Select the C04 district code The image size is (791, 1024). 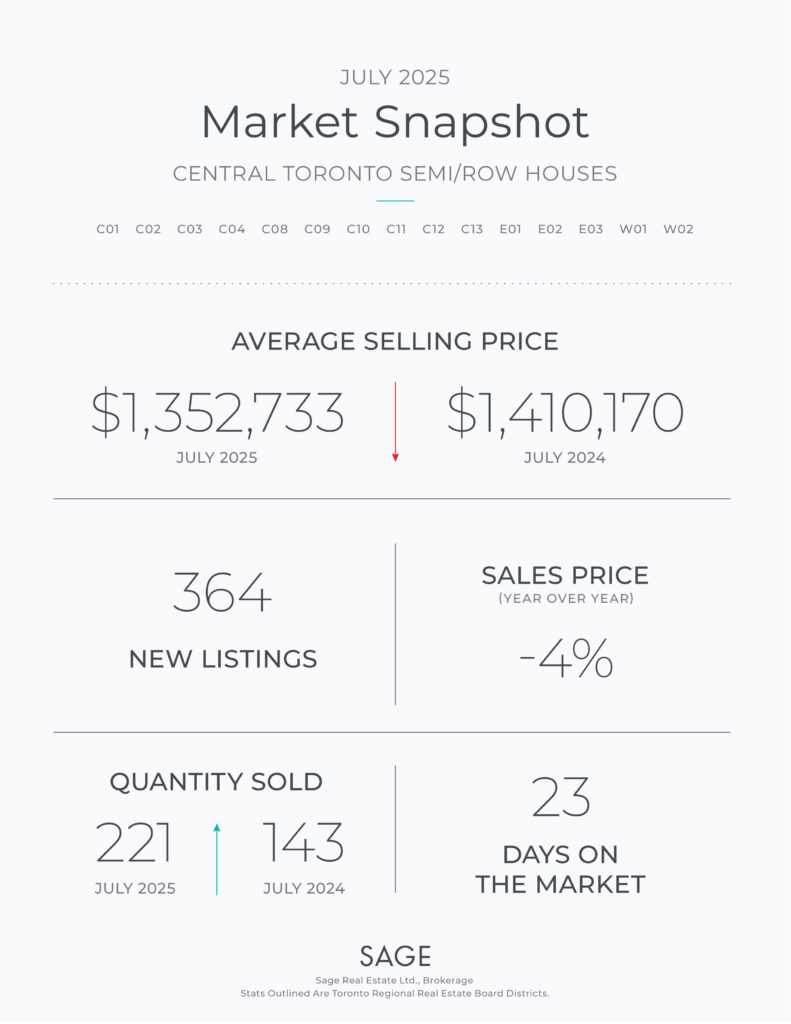(x=232, y=229)
